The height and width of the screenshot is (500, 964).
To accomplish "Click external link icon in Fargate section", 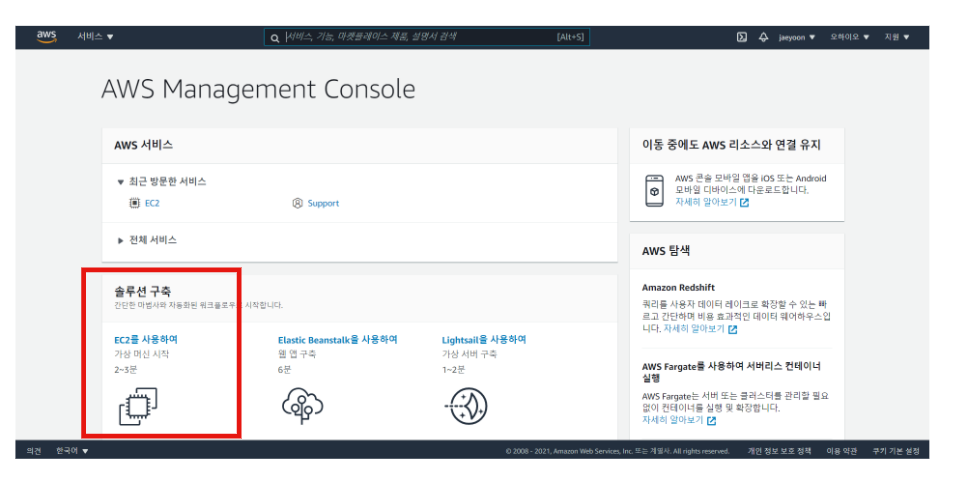I will (x=711, y=420).
